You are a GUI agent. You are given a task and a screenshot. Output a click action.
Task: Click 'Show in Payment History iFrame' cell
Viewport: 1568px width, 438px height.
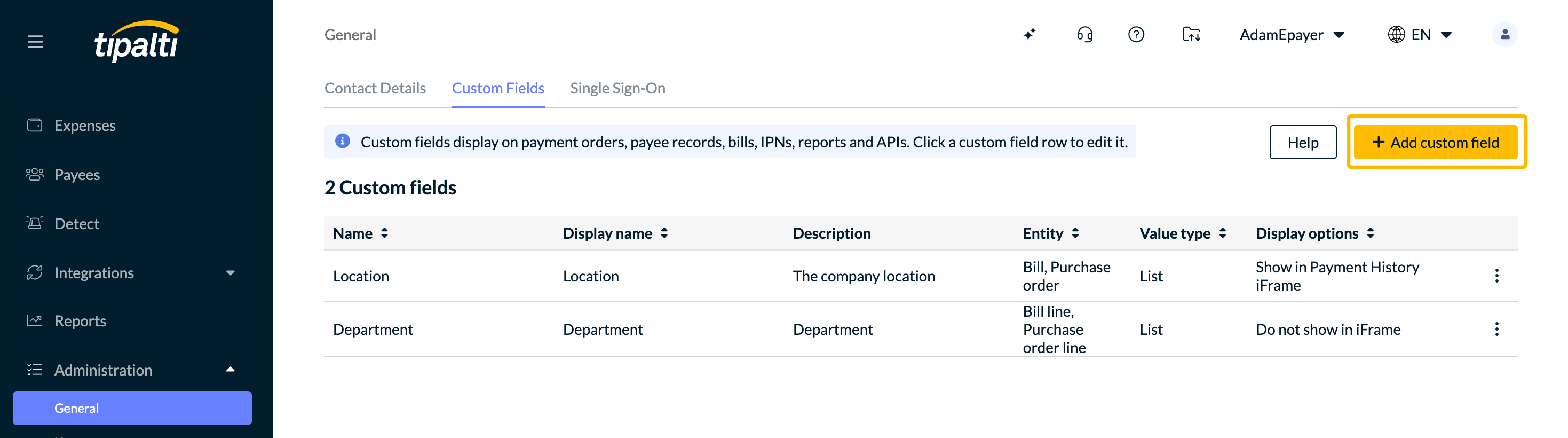(x=1337, y=276)
